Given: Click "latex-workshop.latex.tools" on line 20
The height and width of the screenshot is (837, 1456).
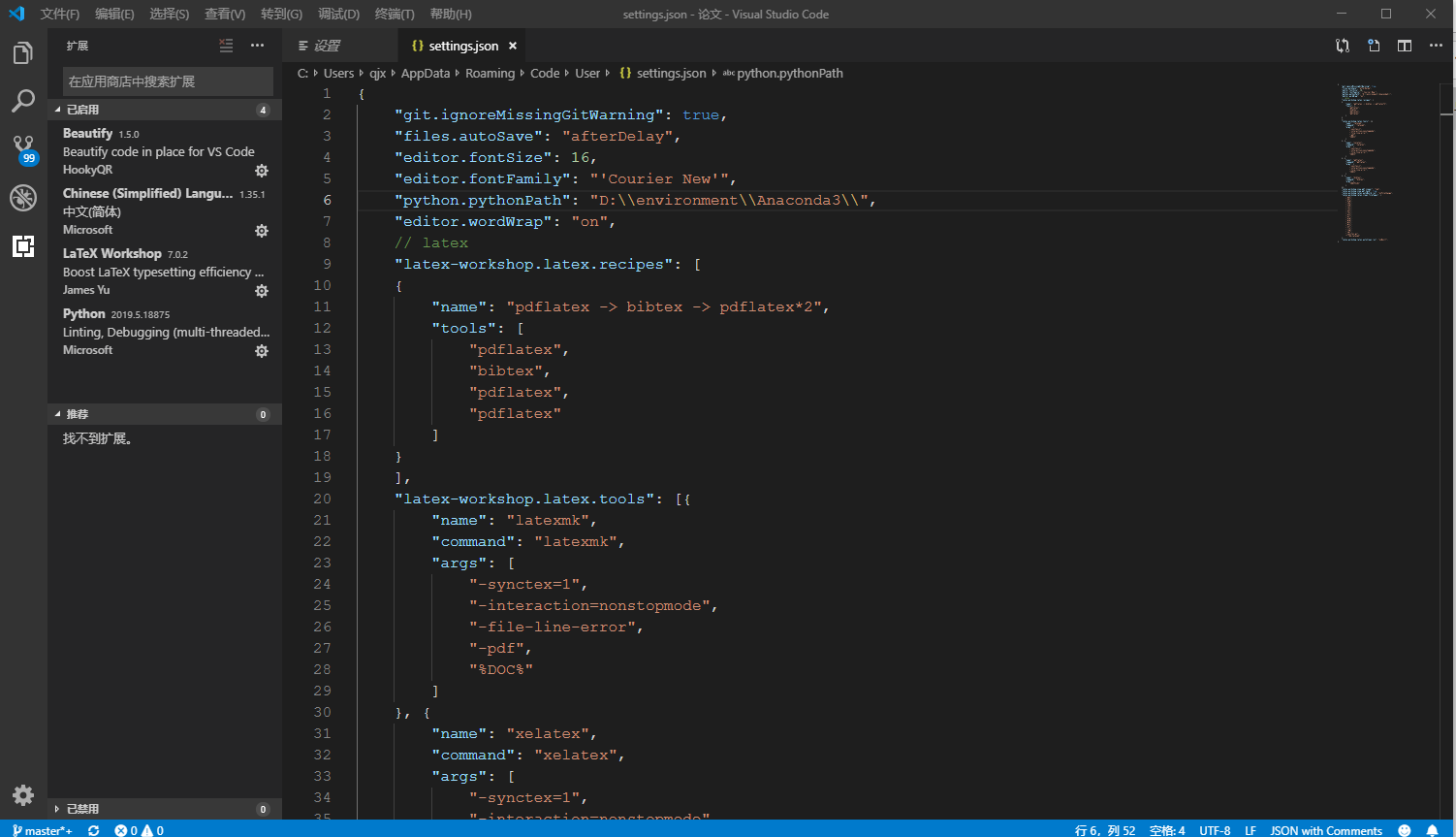Looking at the screenshot, I should click(x=524, y=499).
